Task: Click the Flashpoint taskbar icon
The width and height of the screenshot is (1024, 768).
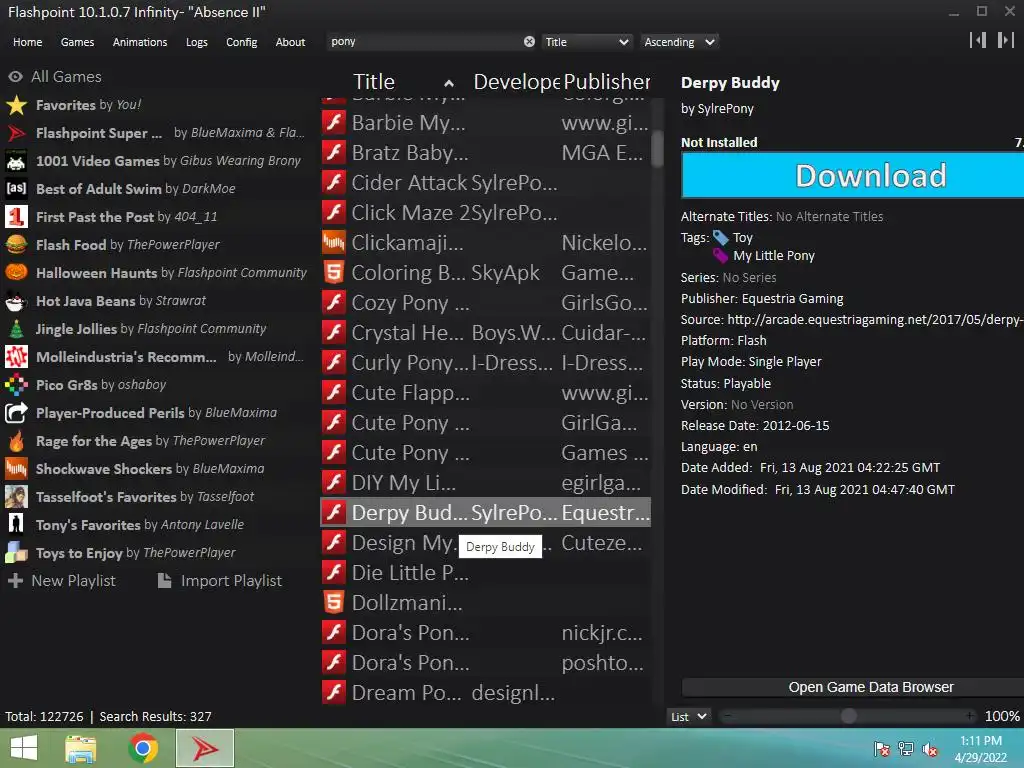Action: (205, 748)
